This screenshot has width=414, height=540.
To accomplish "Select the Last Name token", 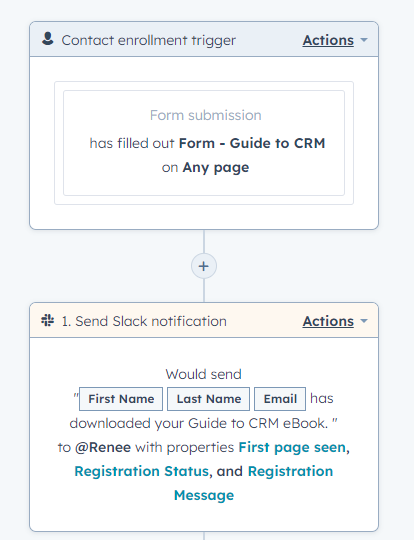I will point(208,399).
